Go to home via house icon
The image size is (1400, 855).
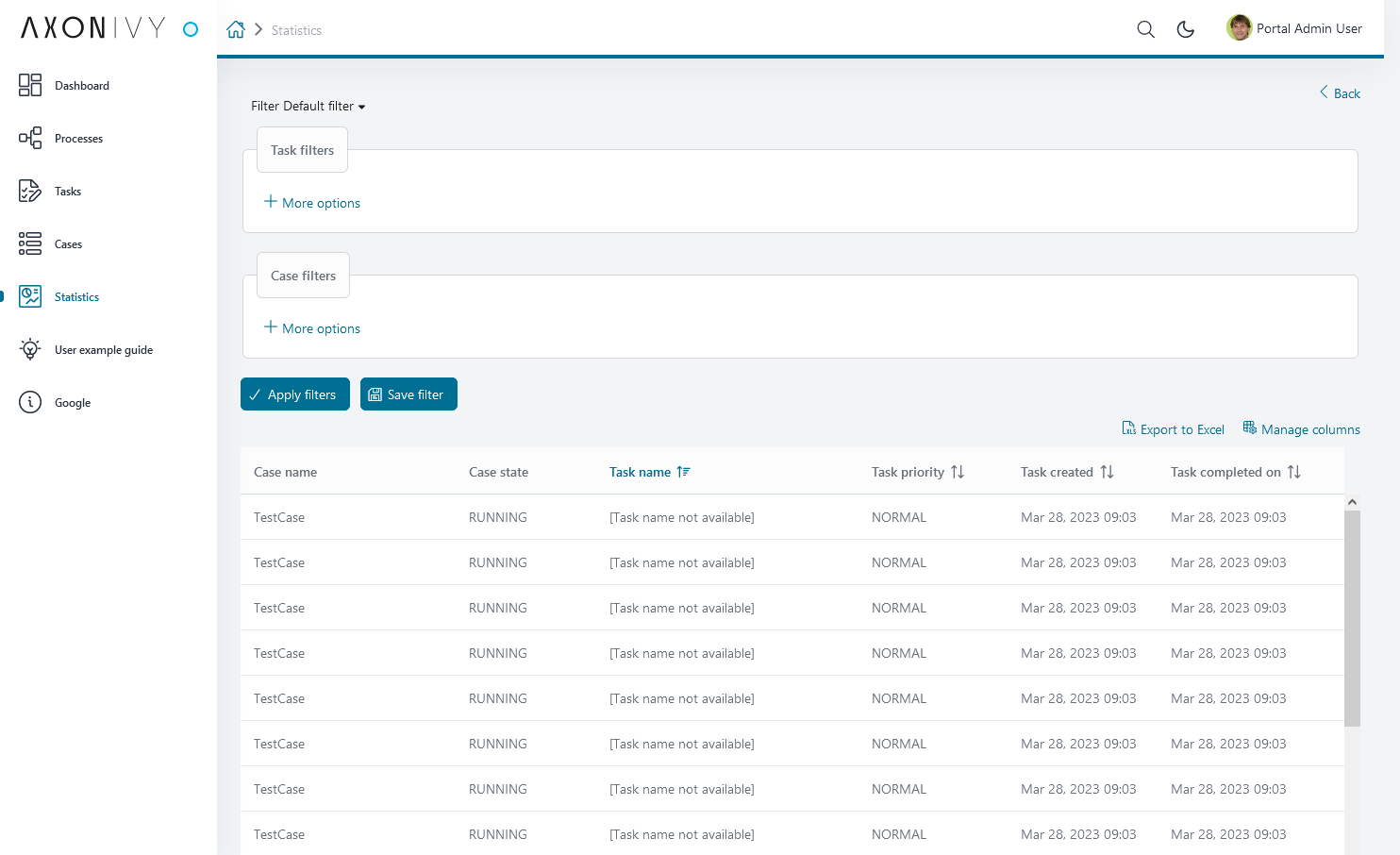pyautogui.click(x=236, y=29)
